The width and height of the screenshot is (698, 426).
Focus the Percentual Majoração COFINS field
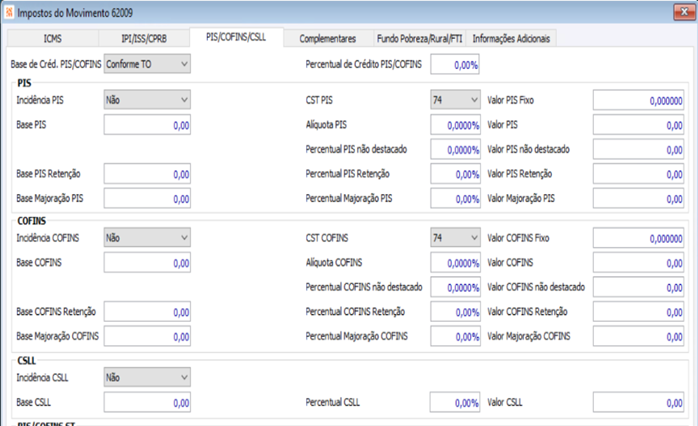(x=457, y=336)
